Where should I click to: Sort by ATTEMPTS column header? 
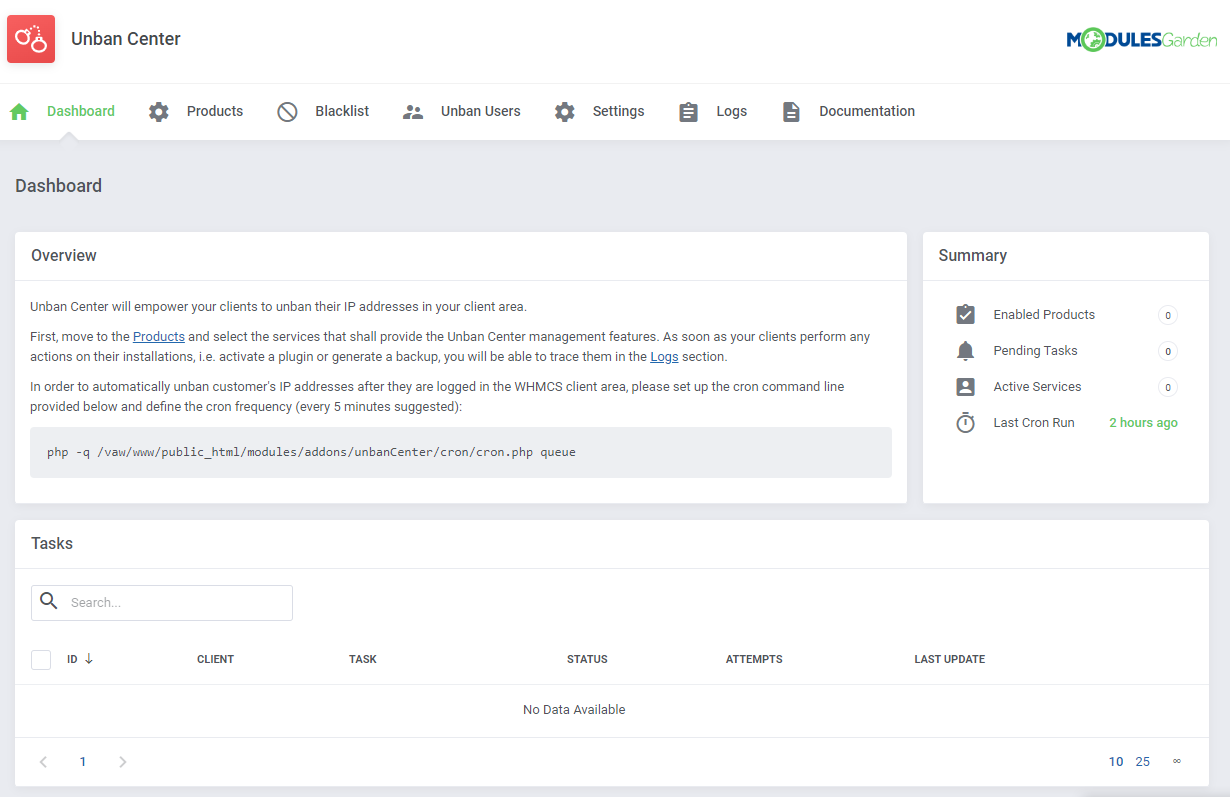tap(754, 660)
